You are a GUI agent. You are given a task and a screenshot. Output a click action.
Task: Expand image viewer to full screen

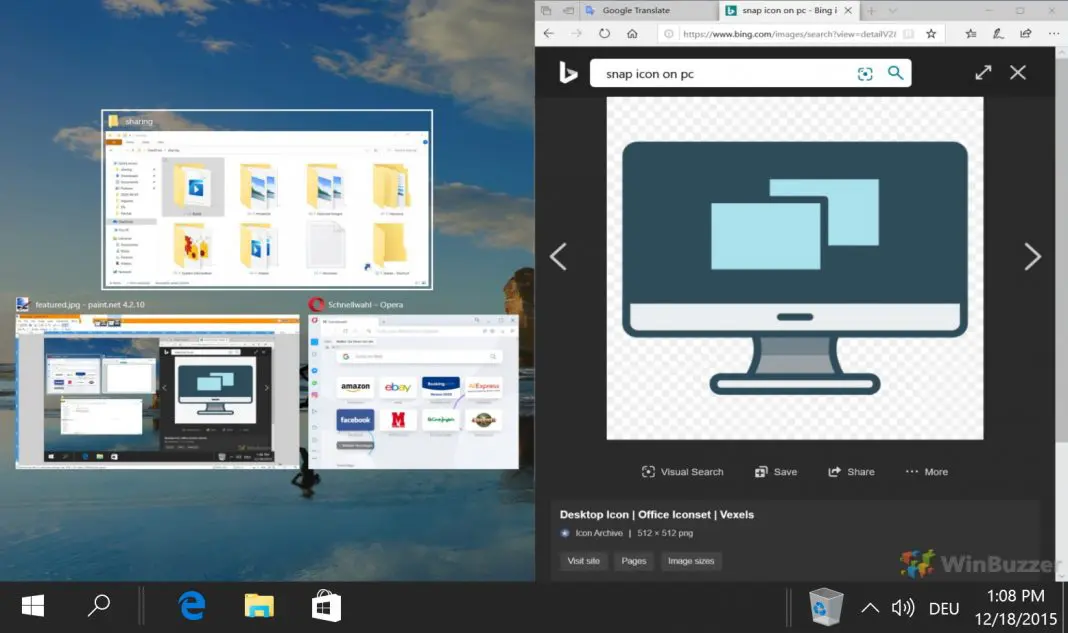point(983,72)
